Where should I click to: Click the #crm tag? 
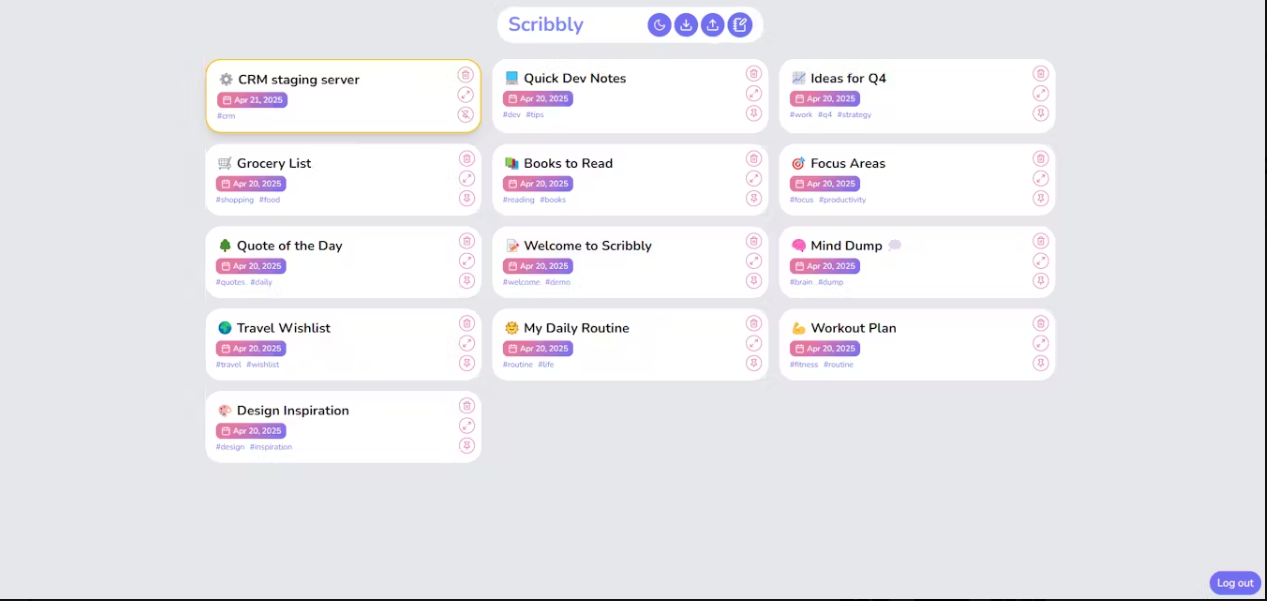(226, 116)
